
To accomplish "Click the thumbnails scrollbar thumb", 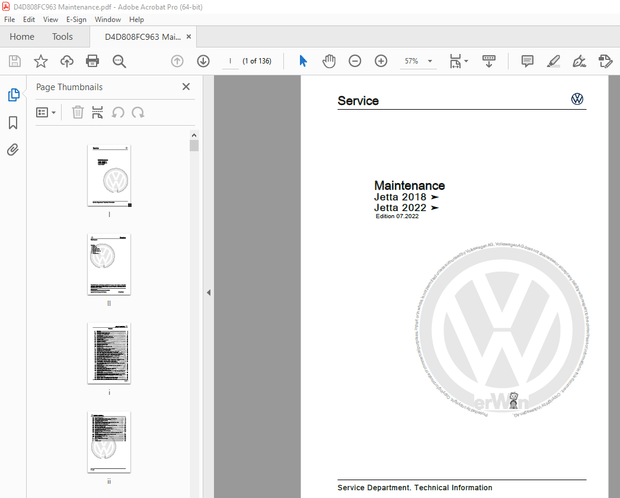I will click(x=194, y=146).
